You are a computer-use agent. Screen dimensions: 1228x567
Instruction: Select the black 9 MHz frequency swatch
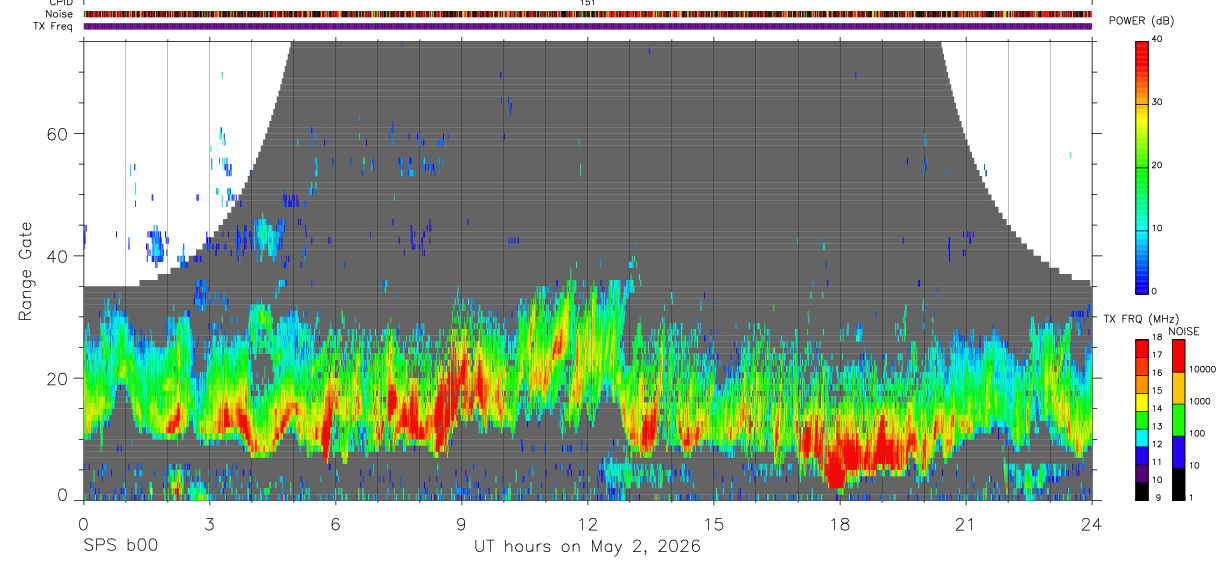pyautogui.click(x=1141, y=490)
